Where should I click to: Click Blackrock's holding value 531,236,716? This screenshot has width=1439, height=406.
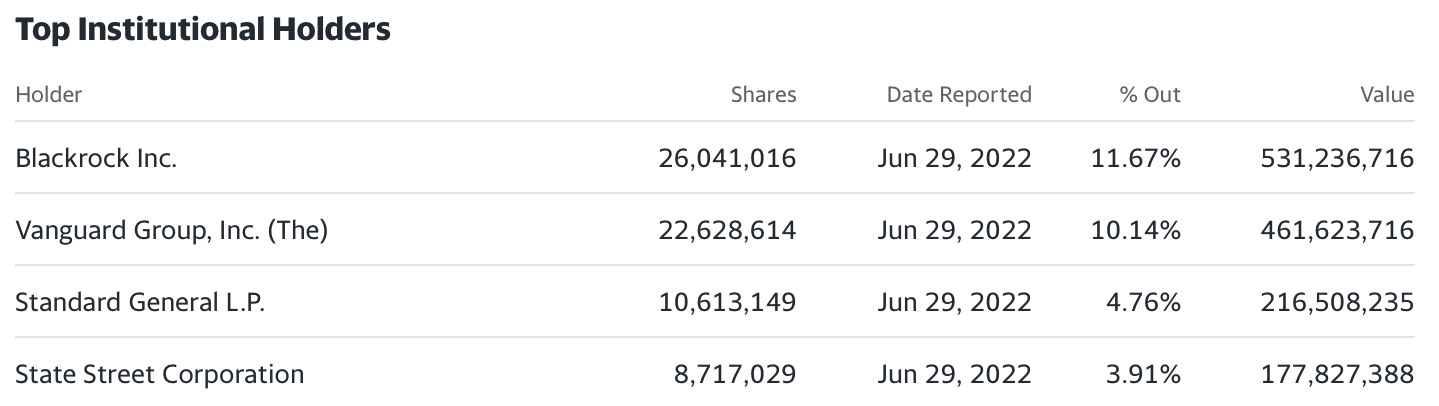[1340, 158]
